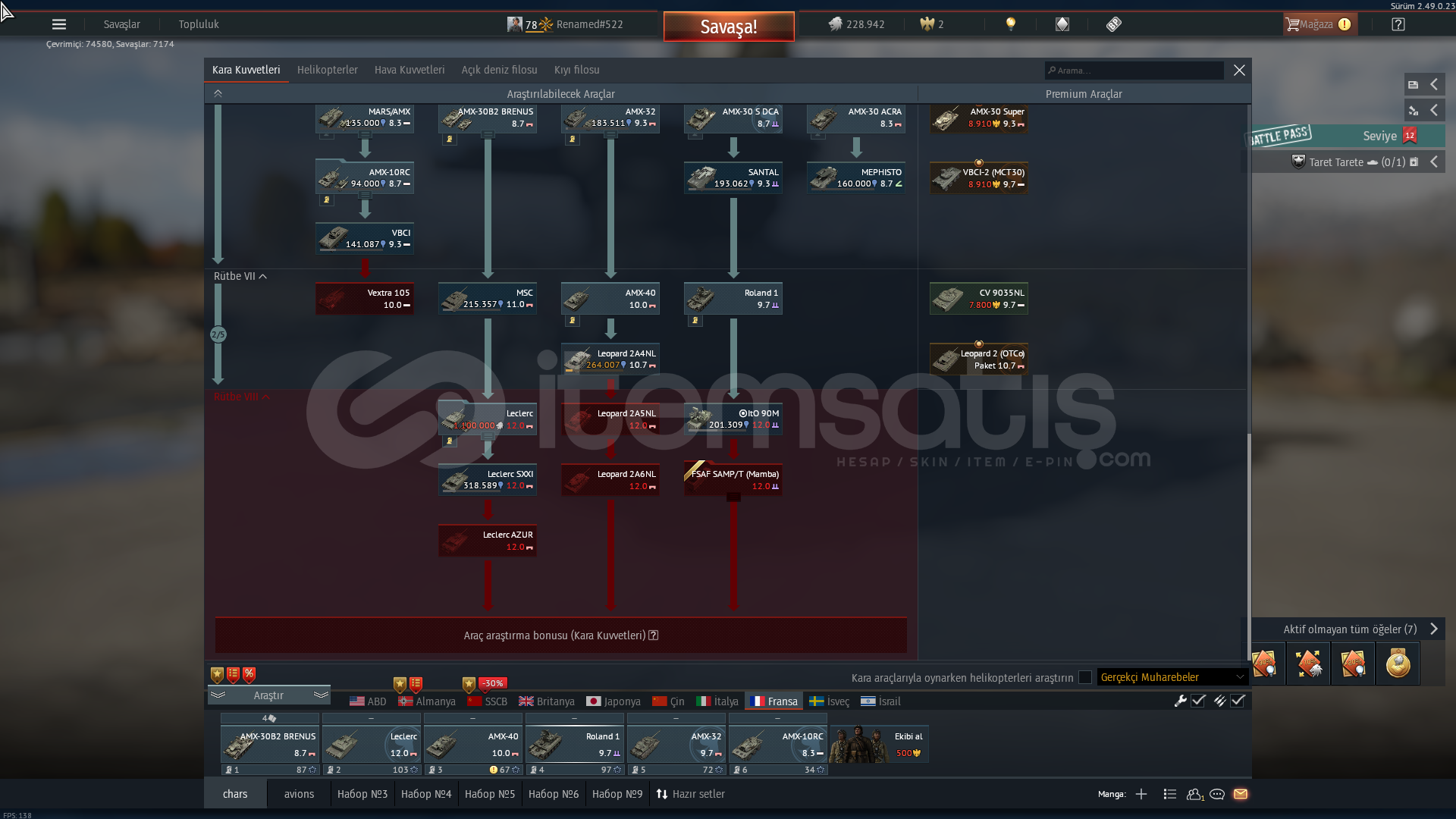Select the Almanya nation tab
This screenshot has width=1456, height=819.
pyautogui.click(x=427, y=701)
